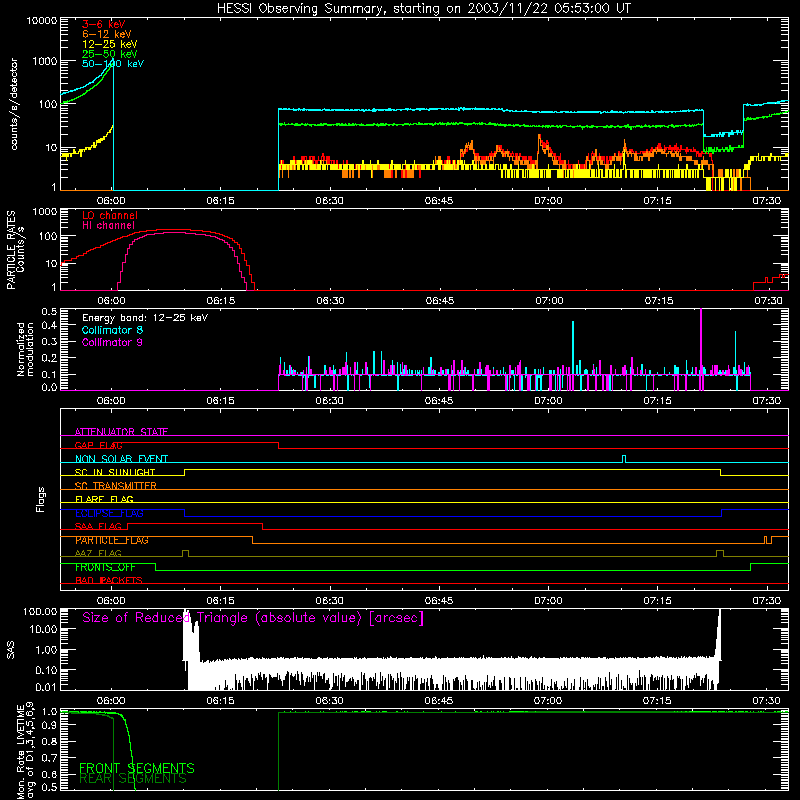Click the Normalized modulation axis label

25,349
